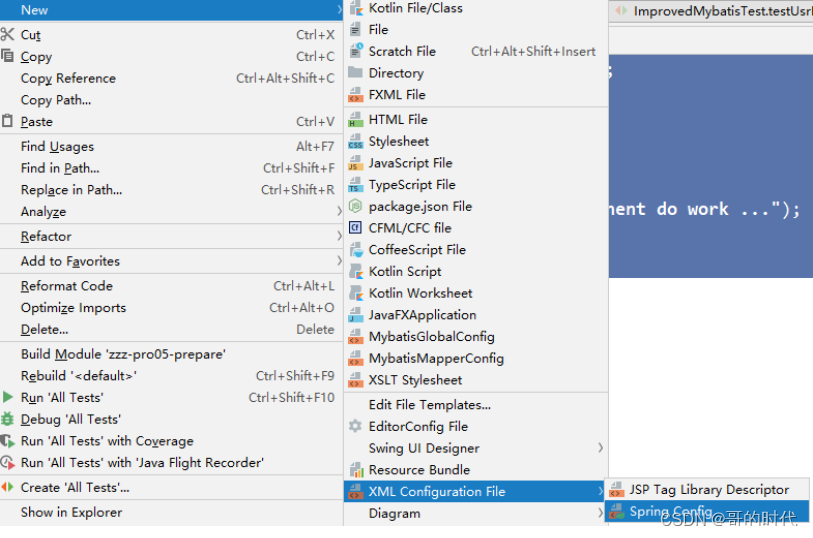The height and width of the screenshot is (538, 813).
Task: Click the FXML File icon
Action: point(356,95)
